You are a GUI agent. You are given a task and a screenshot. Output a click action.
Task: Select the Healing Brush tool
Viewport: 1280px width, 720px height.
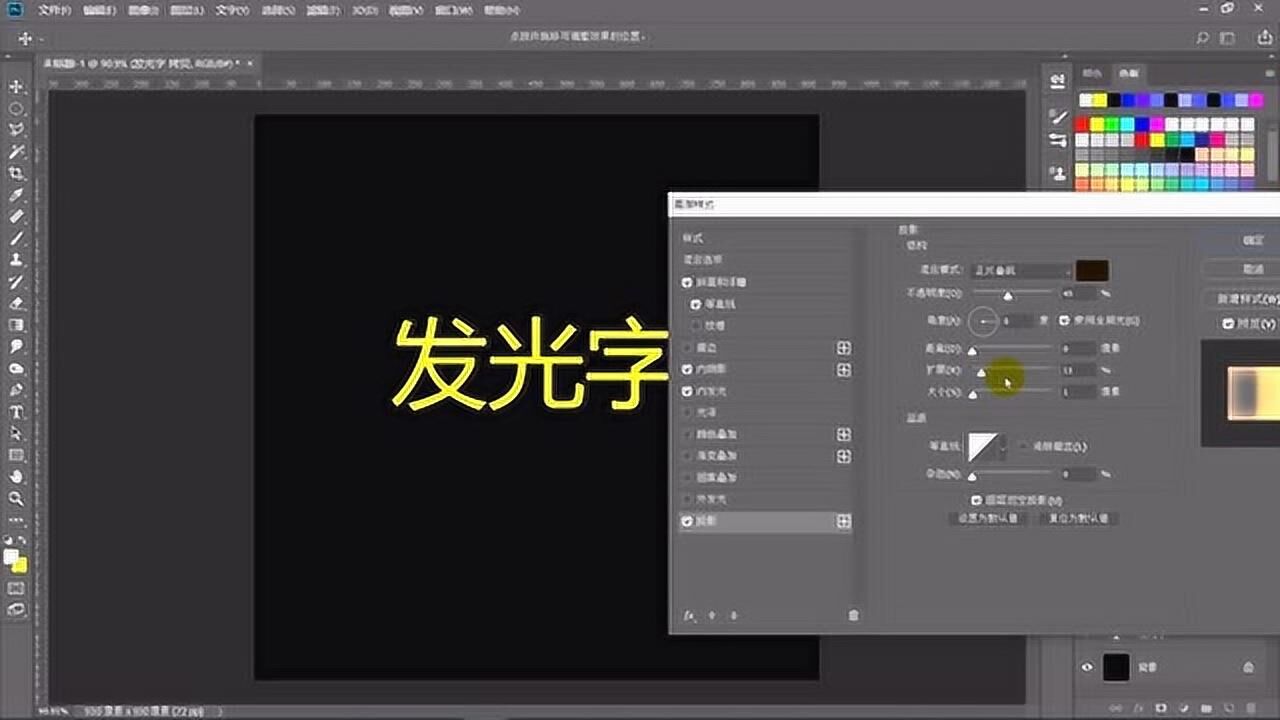(16, 217)
